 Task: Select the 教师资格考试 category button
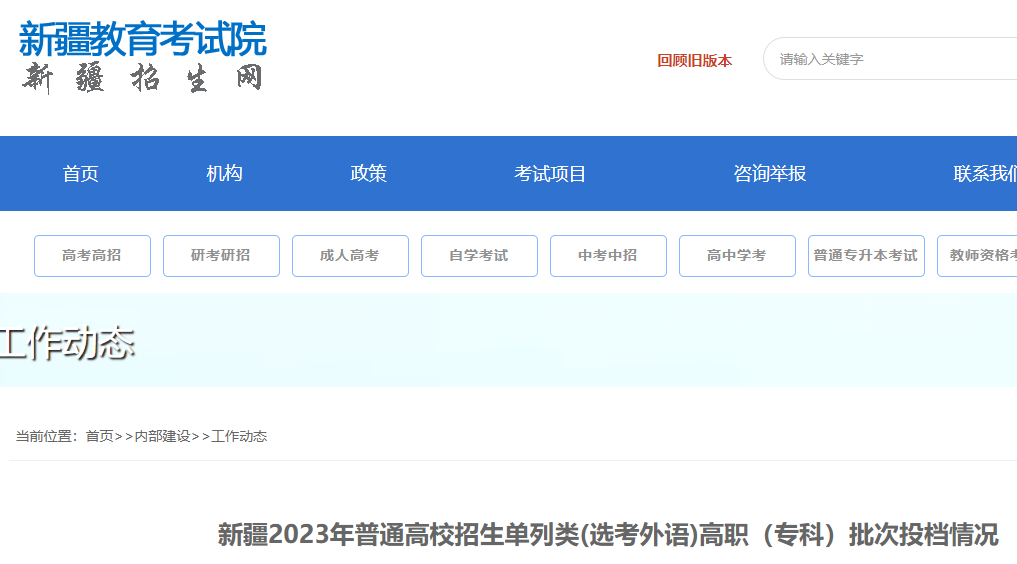(x=977, y=256)
